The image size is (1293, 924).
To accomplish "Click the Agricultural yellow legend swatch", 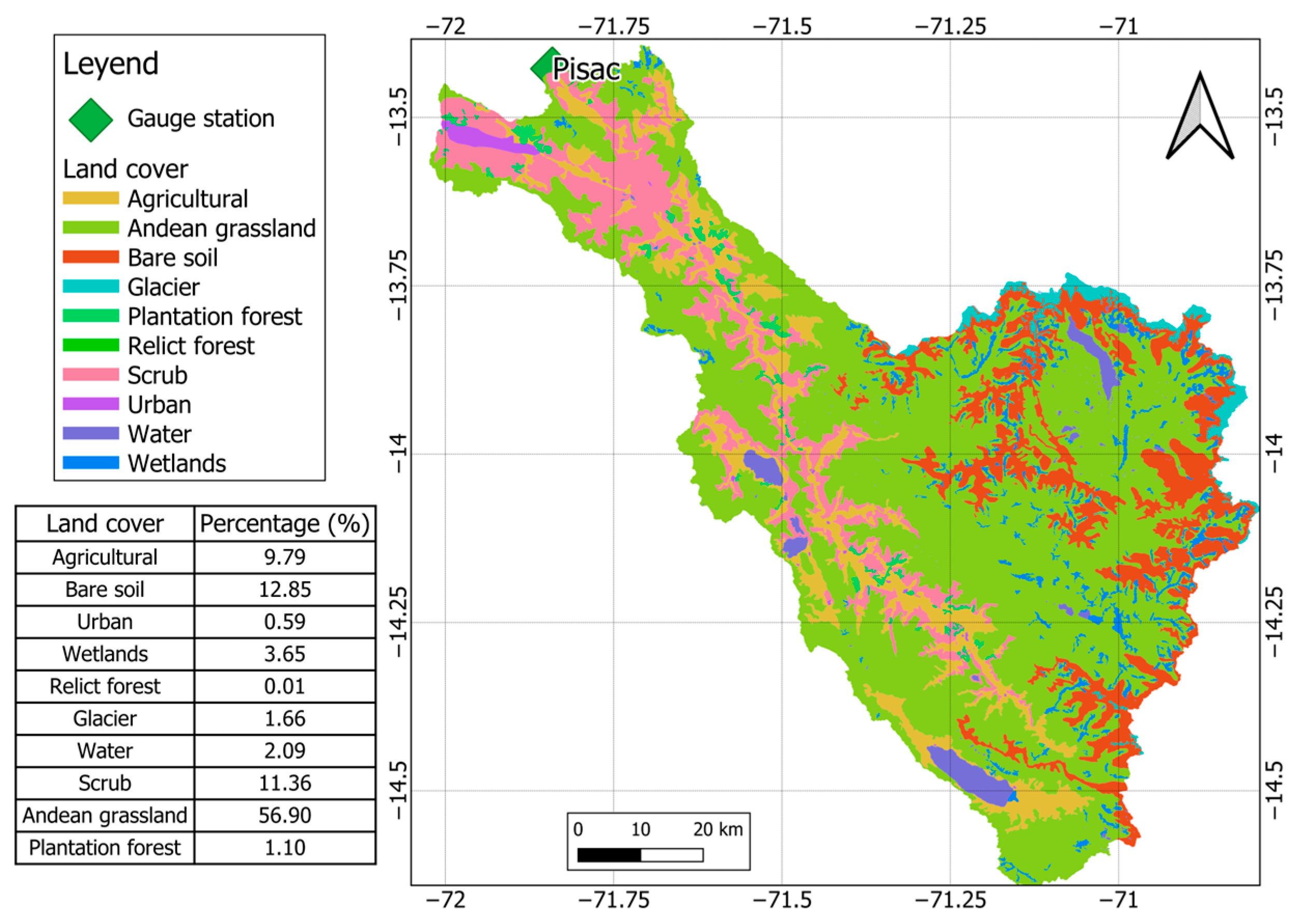I will point(90,199).
